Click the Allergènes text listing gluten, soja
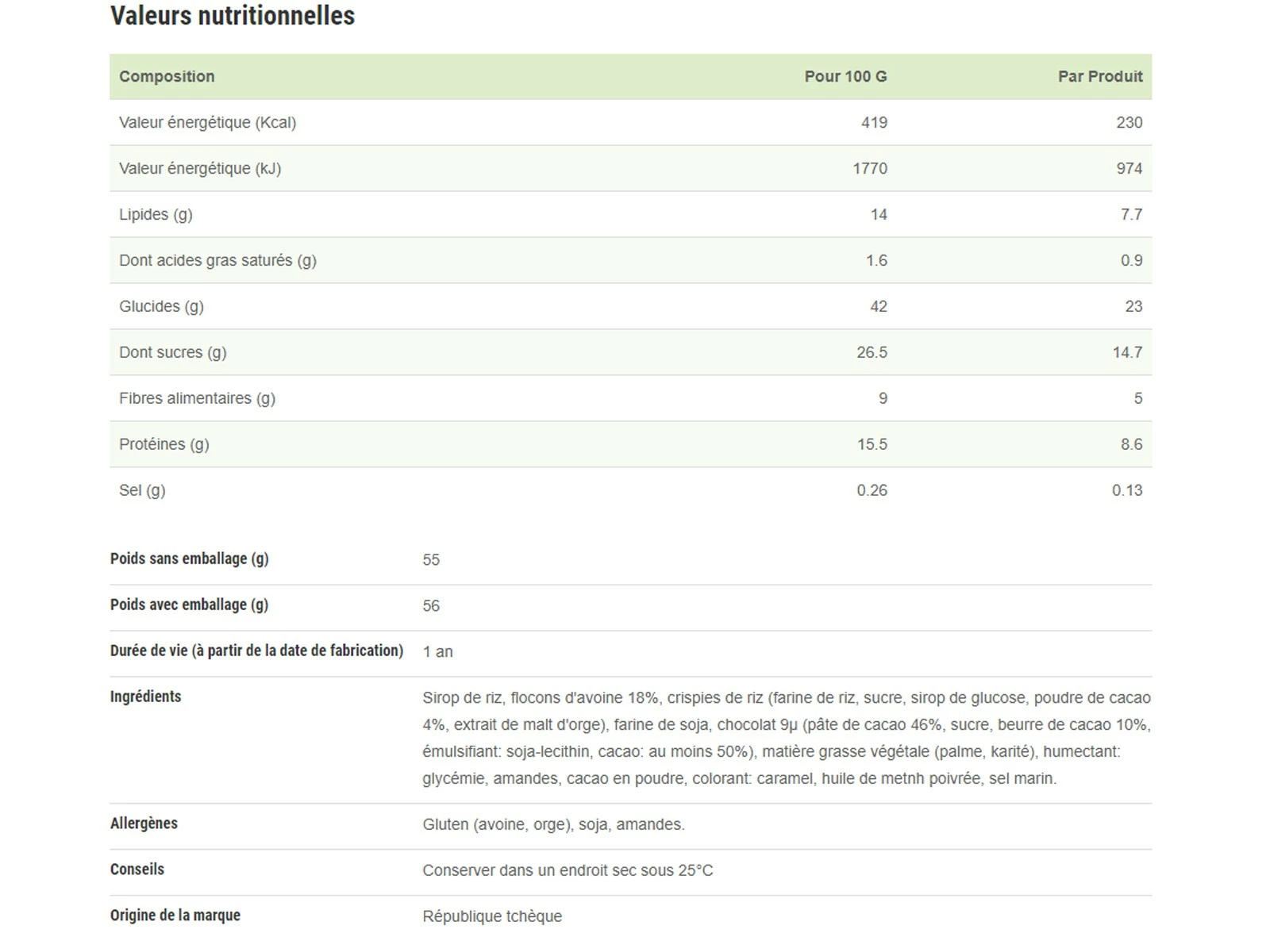 tap(553, 824)
